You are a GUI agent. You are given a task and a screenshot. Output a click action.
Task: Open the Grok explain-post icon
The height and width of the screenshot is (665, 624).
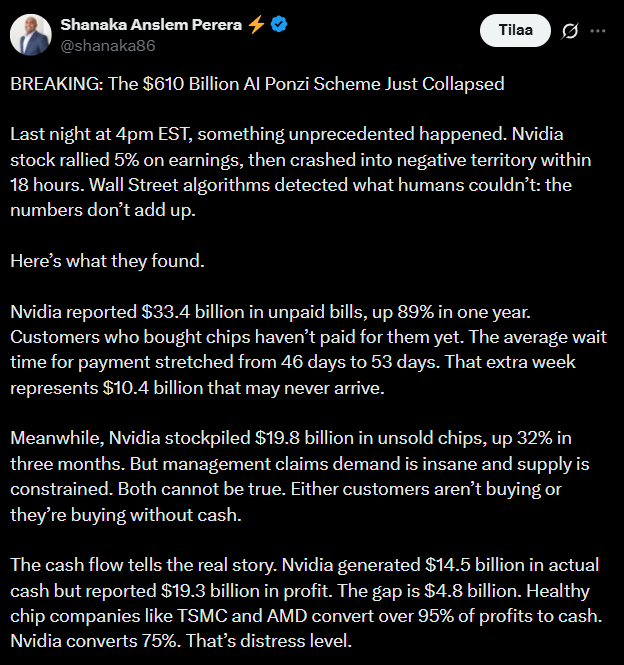tap(570, 31)
